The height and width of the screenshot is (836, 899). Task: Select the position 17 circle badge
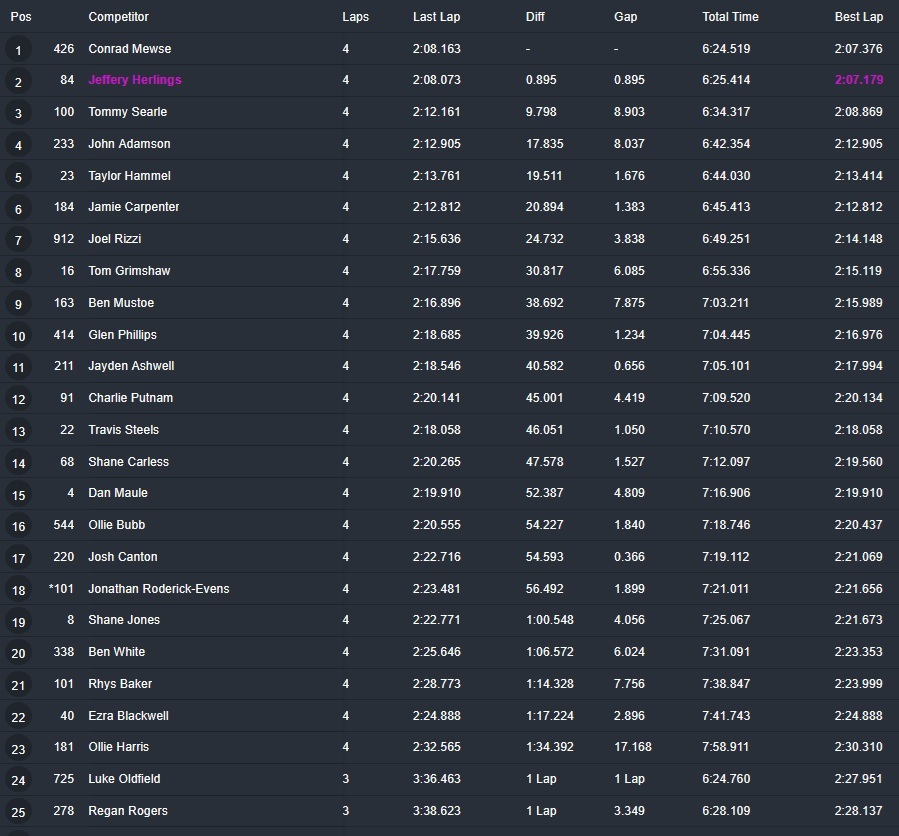pyautogui.click(x=18, y=558)
